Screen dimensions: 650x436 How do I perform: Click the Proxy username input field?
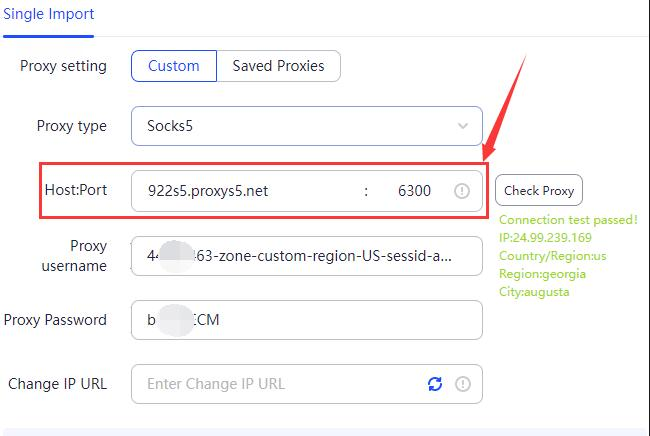tap(307, 256)
